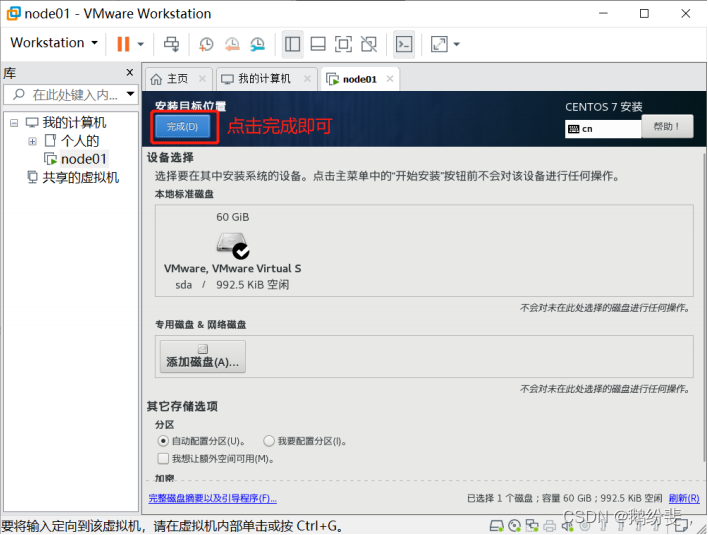Toggle the library sidebar view icon
Screen dimensions: 708x535
293,44
